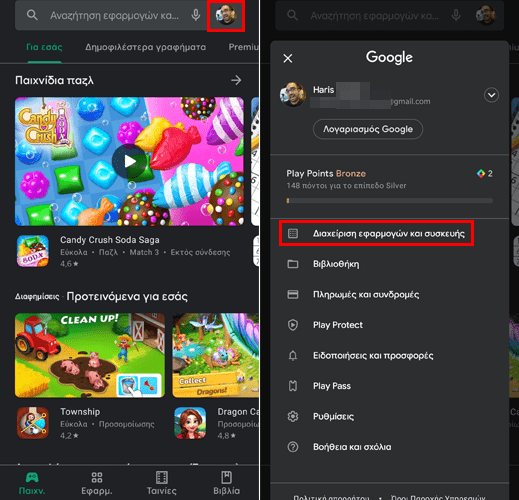Screen dimensions: 519x500
Task: Tap the magnifier icon in left search bar
Action: click(32, 15)
